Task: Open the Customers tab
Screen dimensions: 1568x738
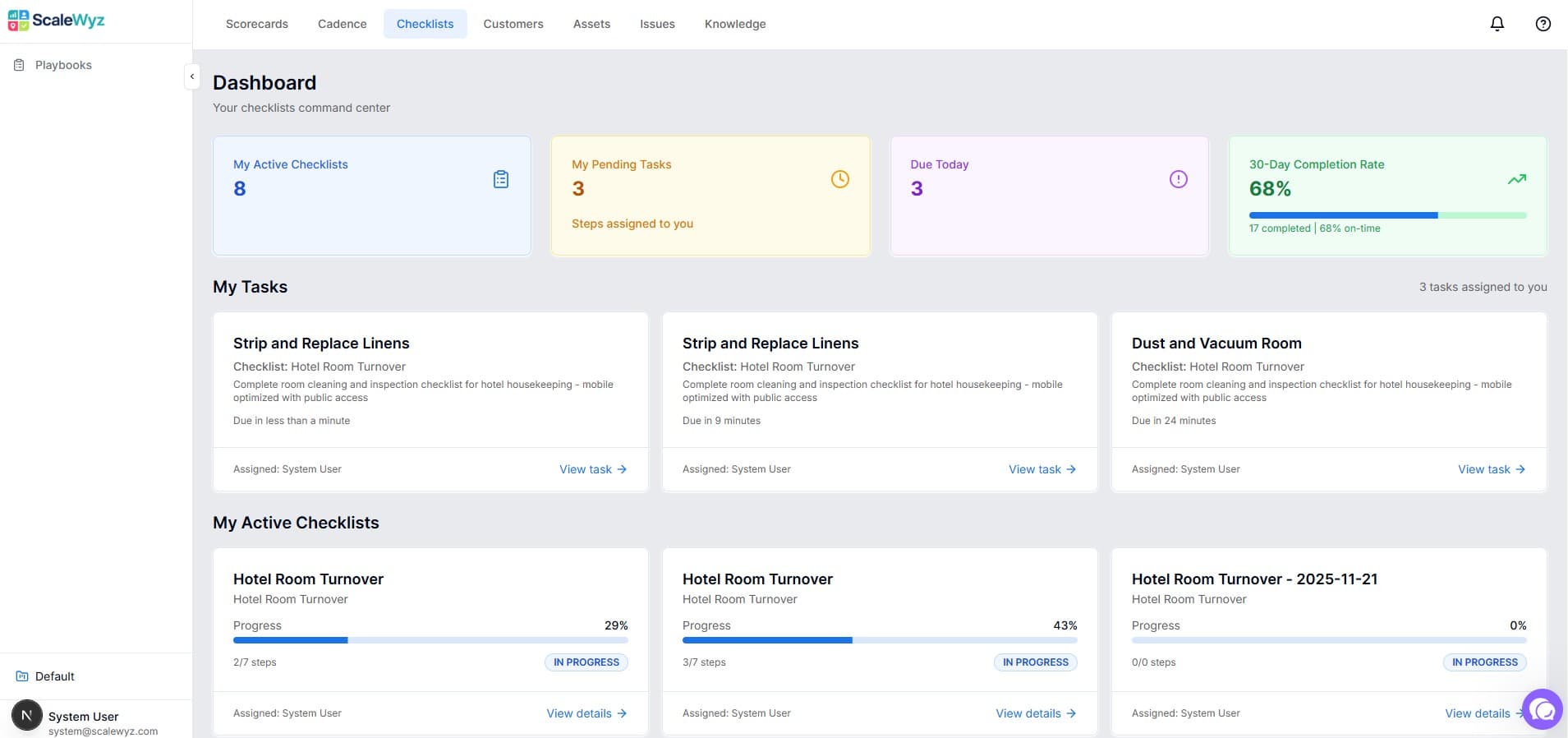Action: [x=513, y=24]
